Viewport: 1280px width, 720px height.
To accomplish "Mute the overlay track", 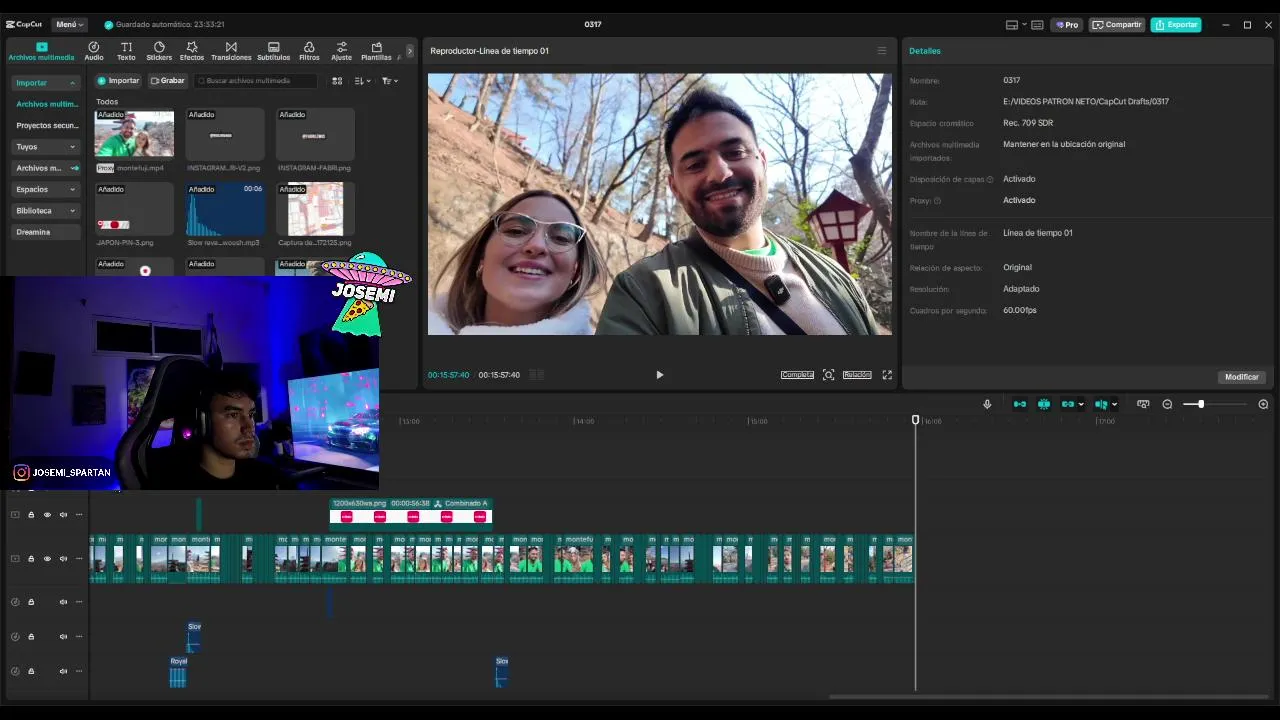I will pyautogui.click(x=63, y=515).
